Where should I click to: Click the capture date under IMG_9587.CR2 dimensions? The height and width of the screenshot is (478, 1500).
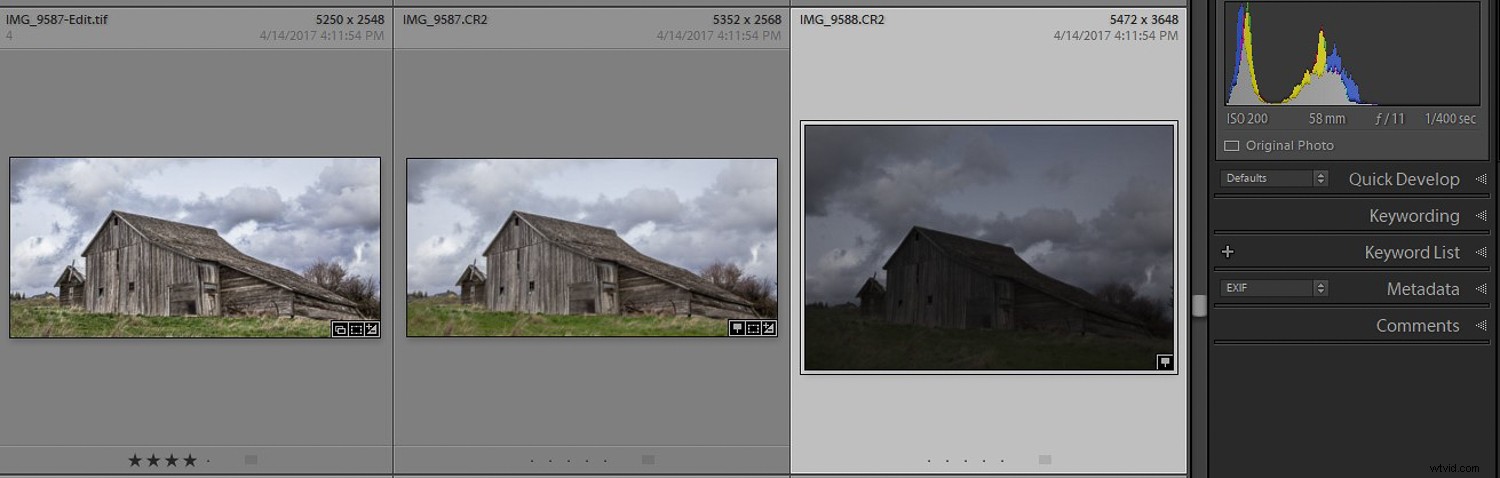(x=719, y=35)
